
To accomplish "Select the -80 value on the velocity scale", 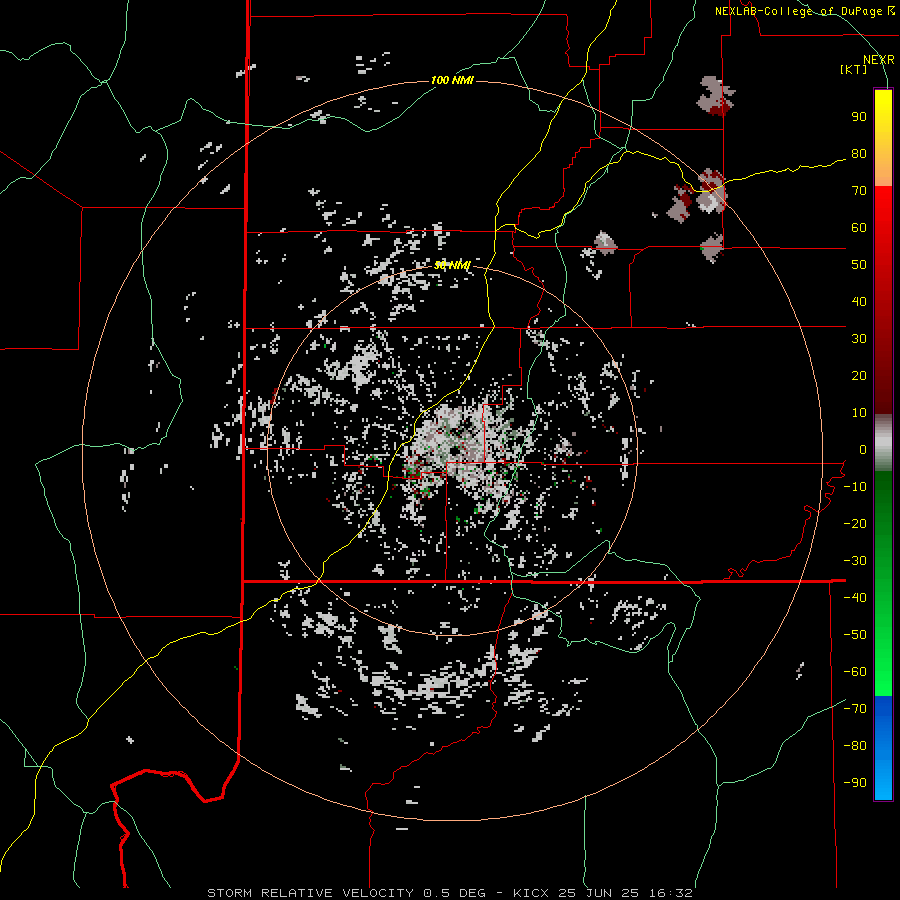I will click(x=855, y=746).
